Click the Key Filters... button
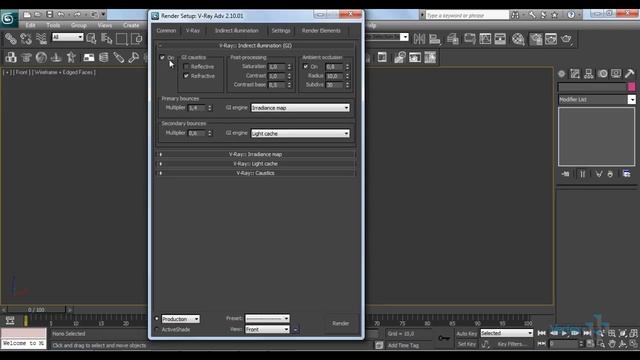 tap(511, 344)
